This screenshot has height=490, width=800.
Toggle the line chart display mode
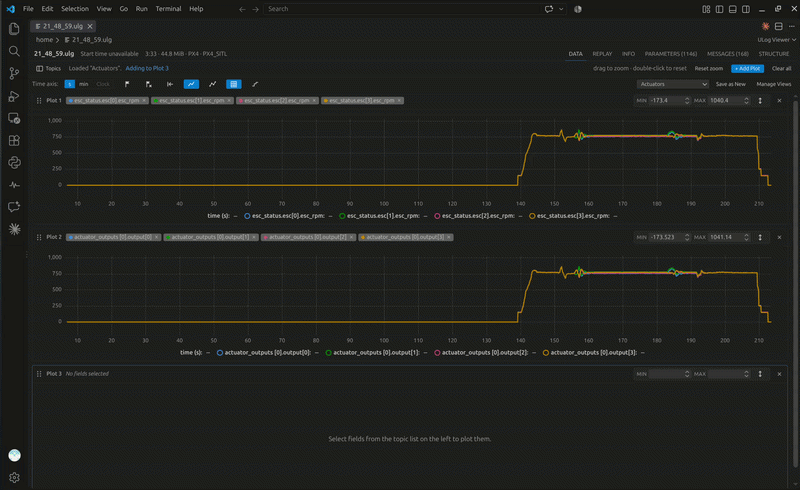(x=191, y=84)
